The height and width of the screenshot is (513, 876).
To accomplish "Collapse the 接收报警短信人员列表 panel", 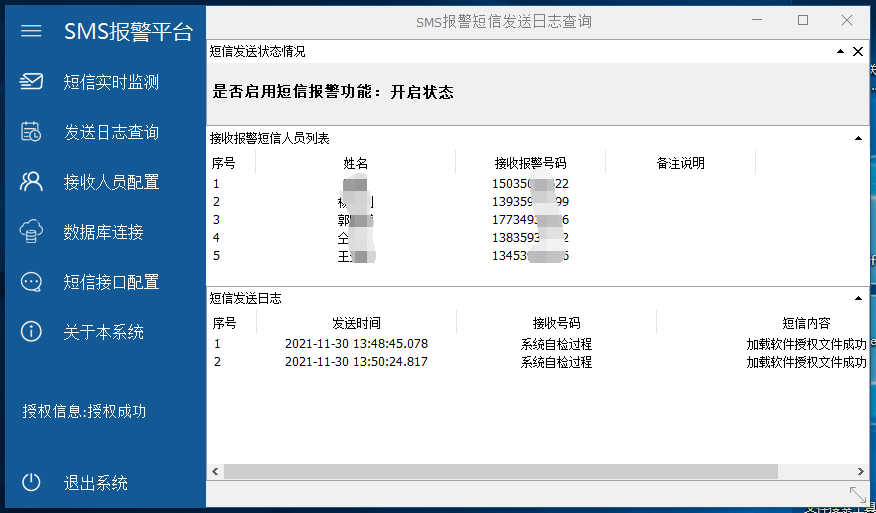I will coord(857,138).
